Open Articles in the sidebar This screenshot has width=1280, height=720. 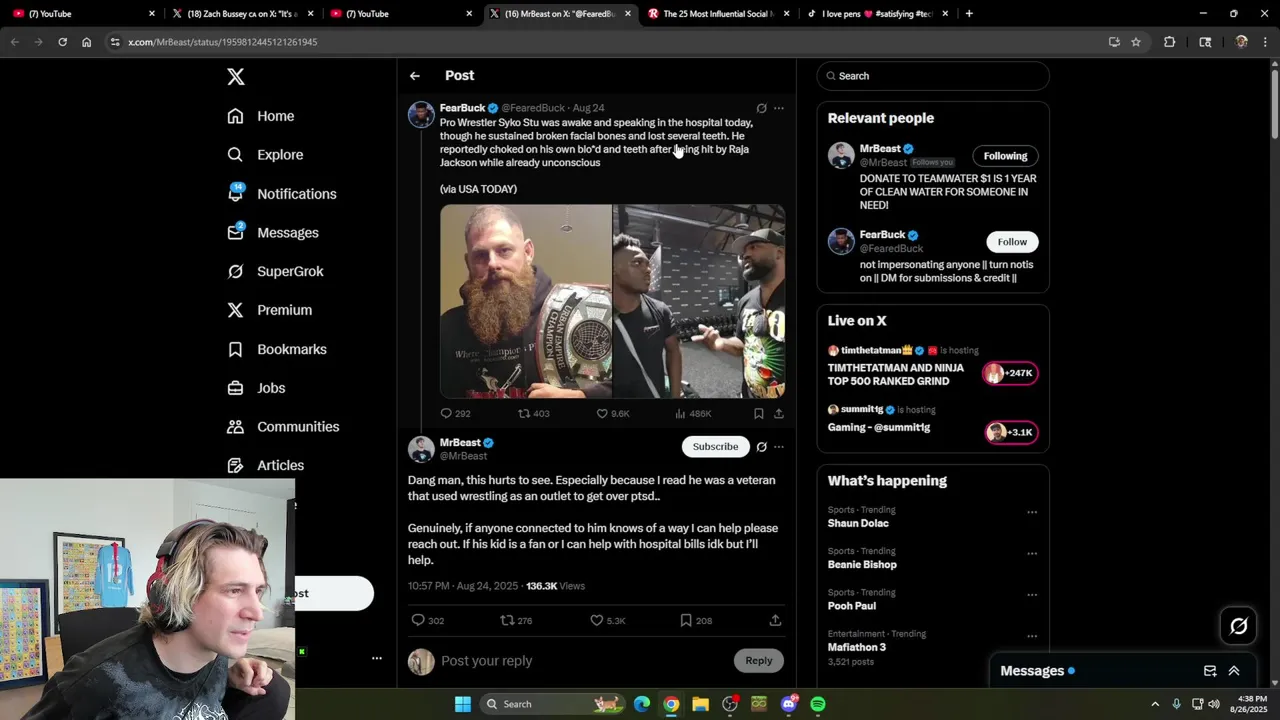coord(266,465)
